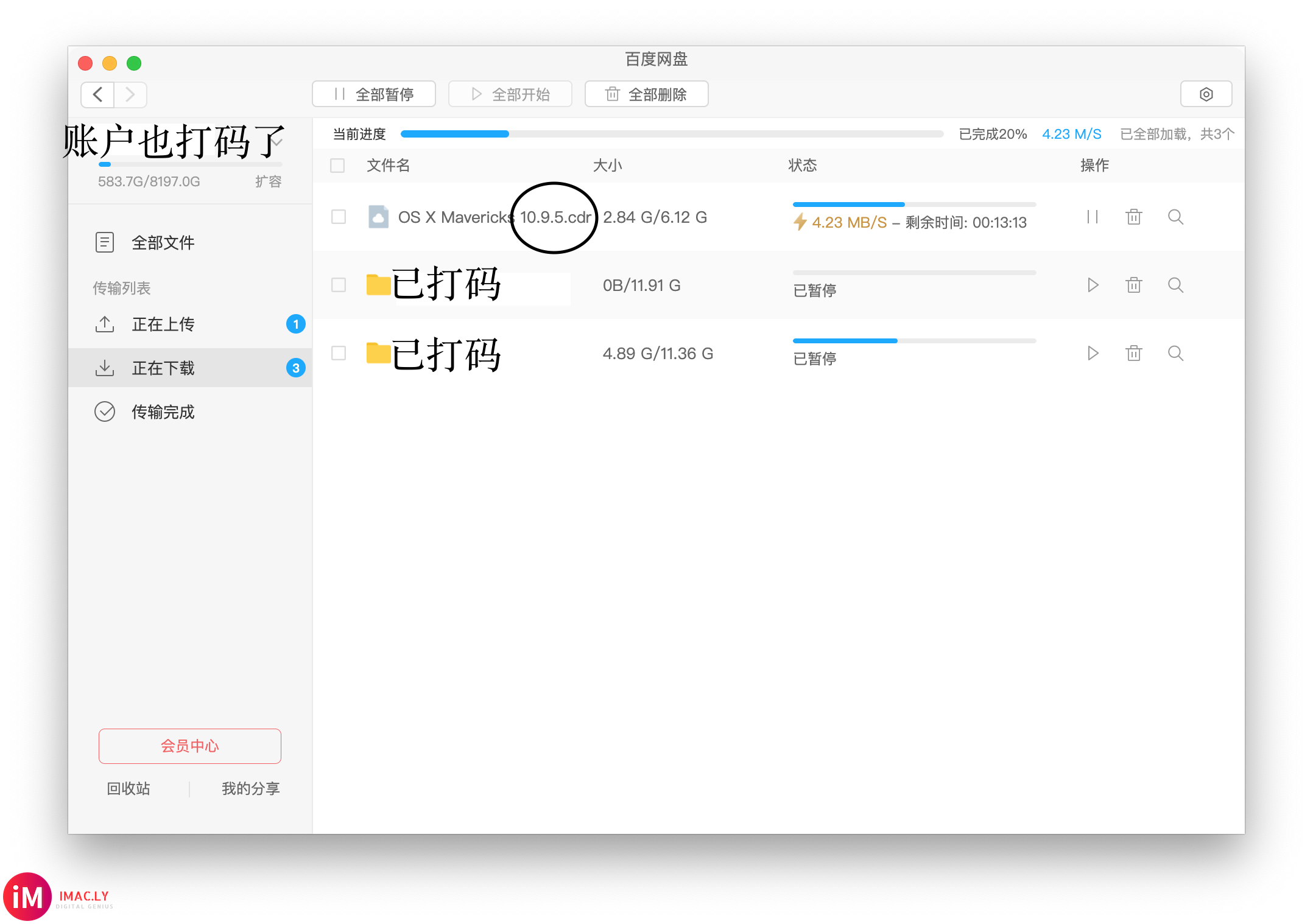Locate OS X Mavericks file via the magnifier icon
The height and width of the screenshot is (924, 1313).
pyautogui.click(x=1175, y=217)
